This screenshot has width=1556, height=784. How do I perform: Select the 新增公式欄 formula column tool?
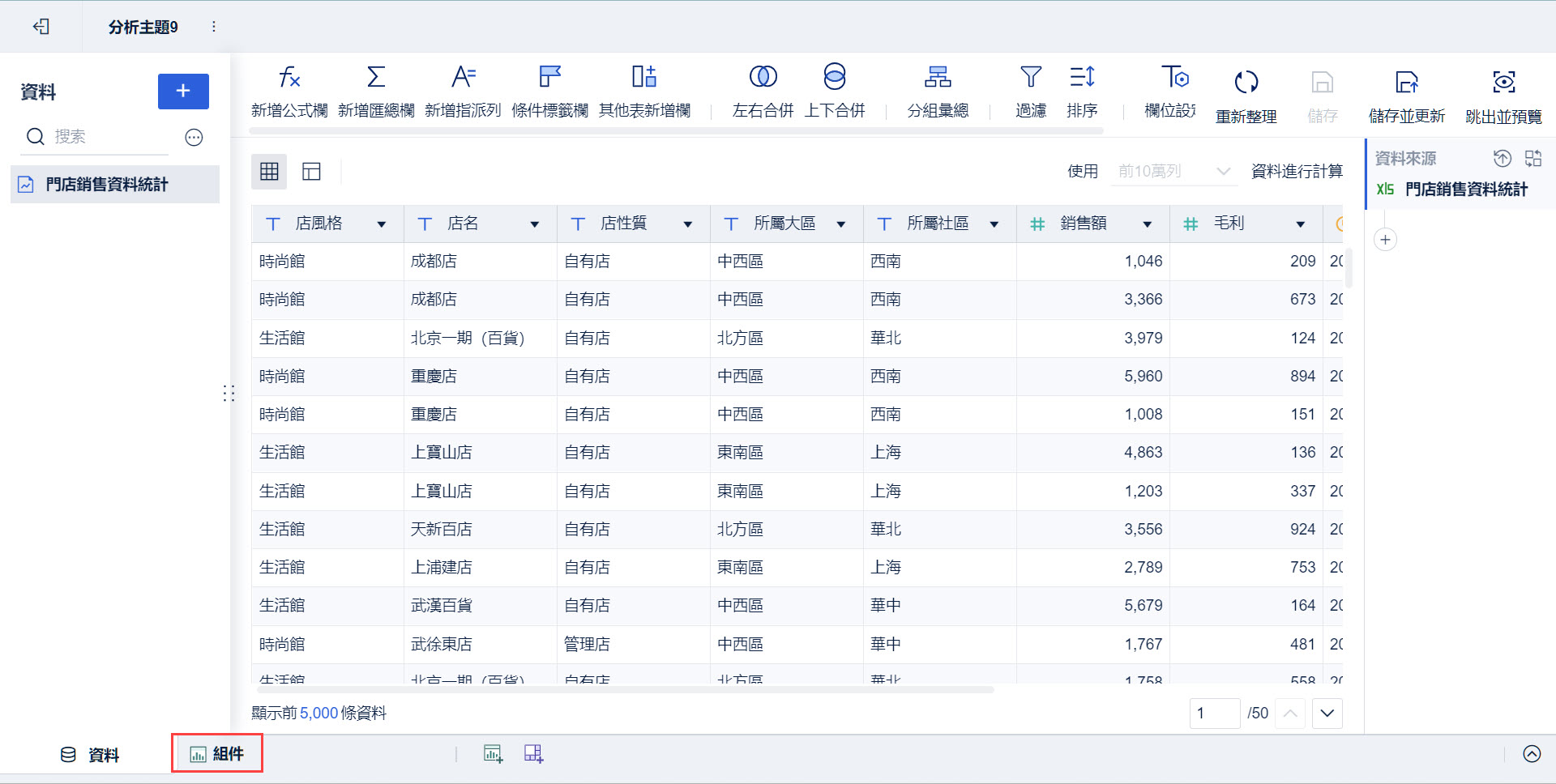(x=289, y=89)
